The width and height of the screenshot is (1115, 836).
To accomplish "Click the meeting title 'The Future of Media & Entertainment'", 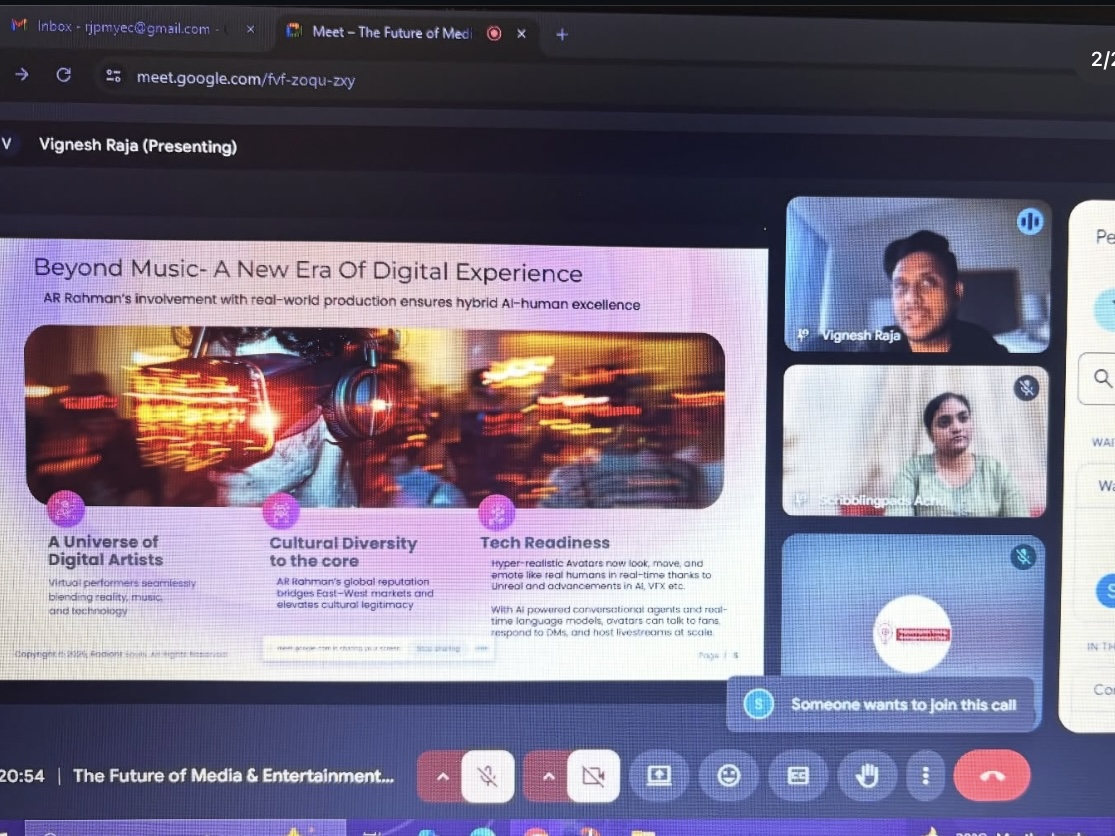I will point(233,776).
